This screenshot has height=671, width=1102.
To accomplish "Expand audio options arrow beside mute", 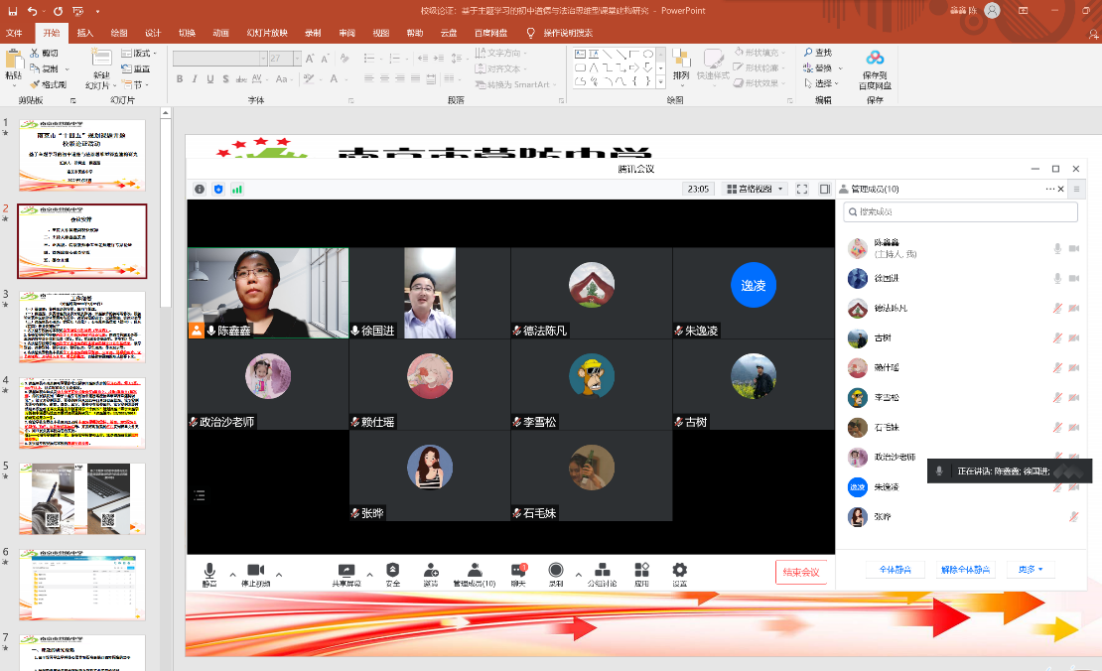I will point(233,575).
